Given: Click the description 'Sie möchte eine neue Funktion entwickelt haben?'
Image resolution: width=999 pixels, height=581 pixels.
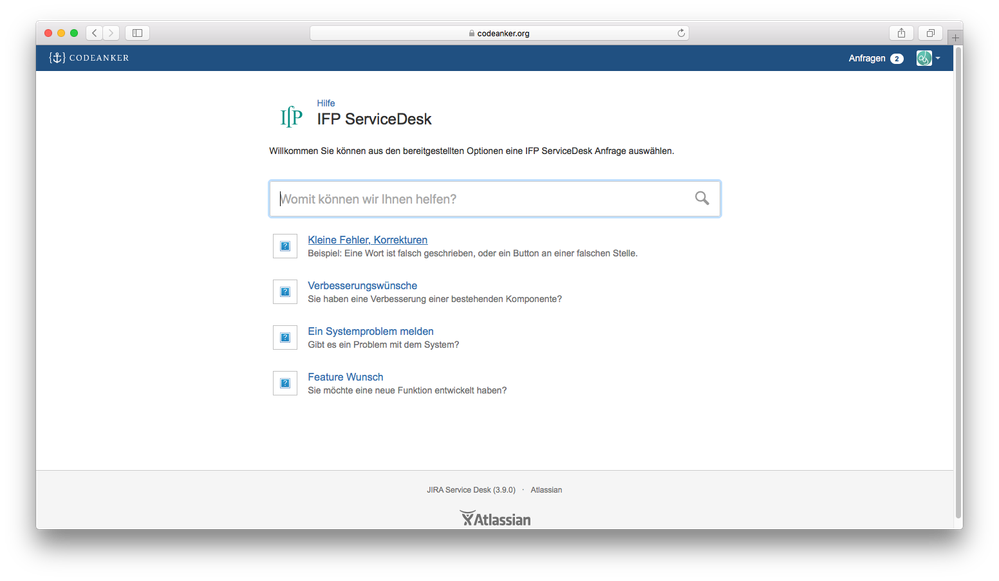Looking at the screenshot, I should click(407, 391).
